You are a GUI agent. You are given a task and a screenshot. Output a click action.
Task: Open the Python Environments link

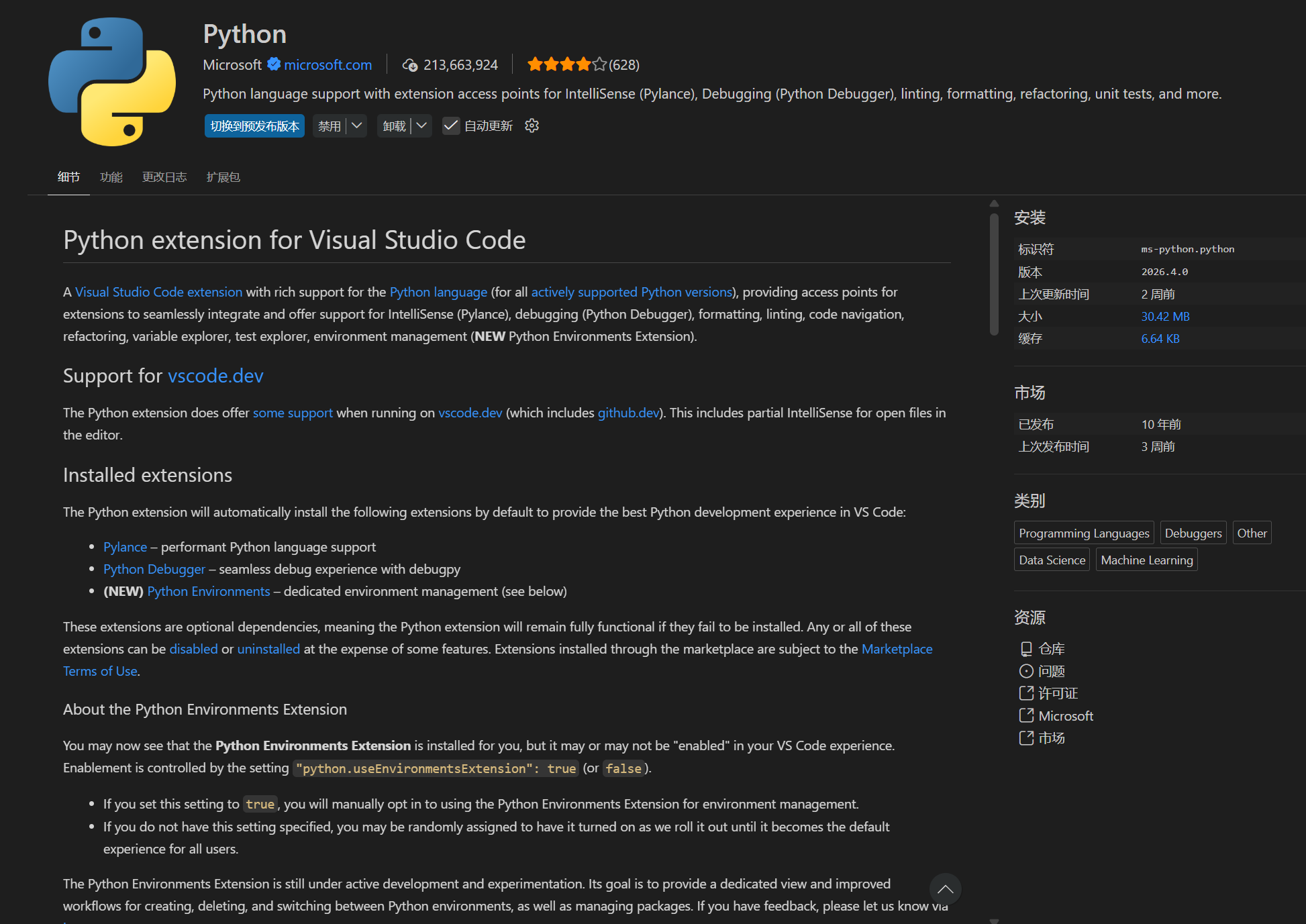pyautogui.click(x=209, y=591)
